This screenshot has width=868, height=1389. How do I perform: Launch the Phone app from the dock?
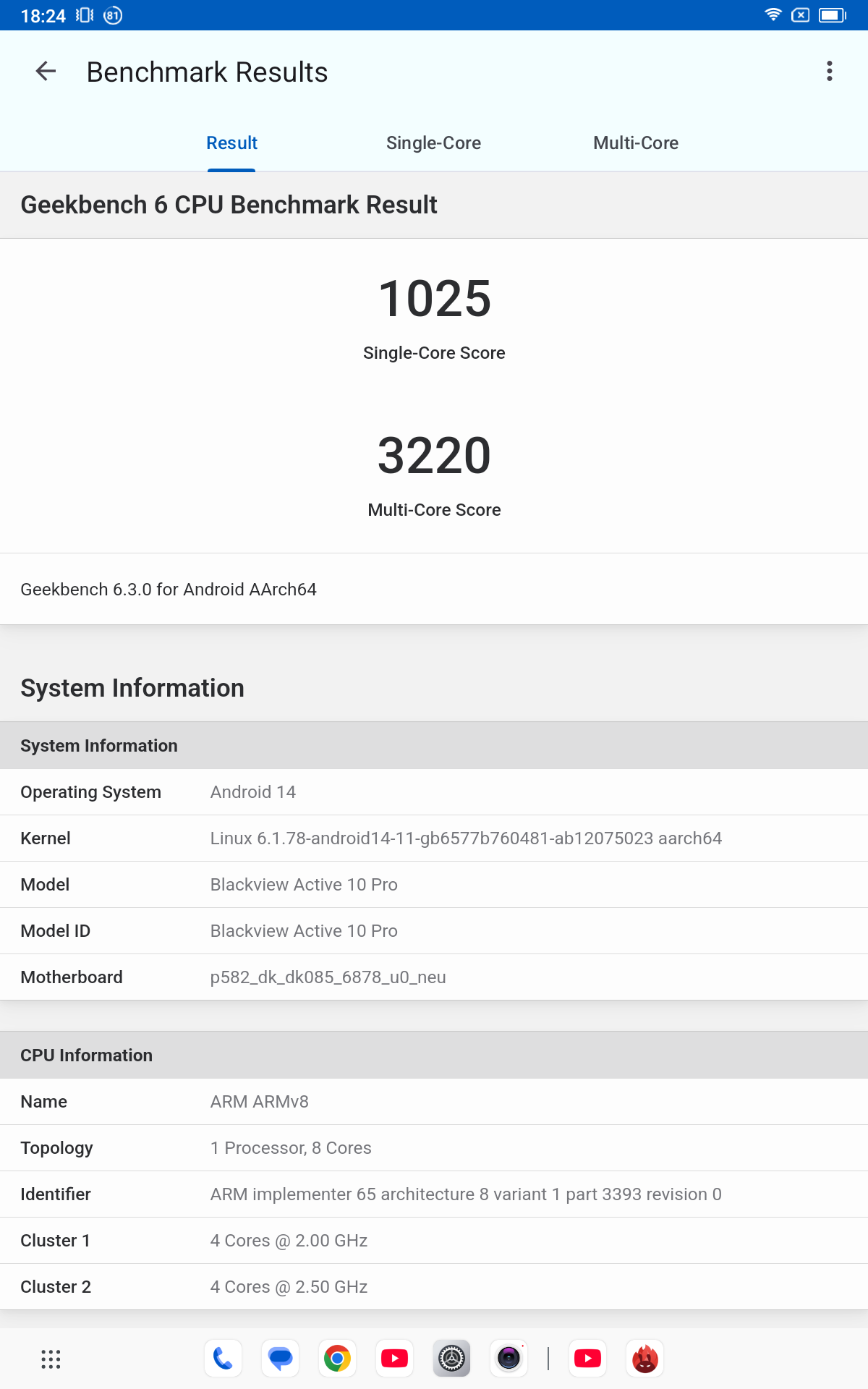click(223, 1359)
